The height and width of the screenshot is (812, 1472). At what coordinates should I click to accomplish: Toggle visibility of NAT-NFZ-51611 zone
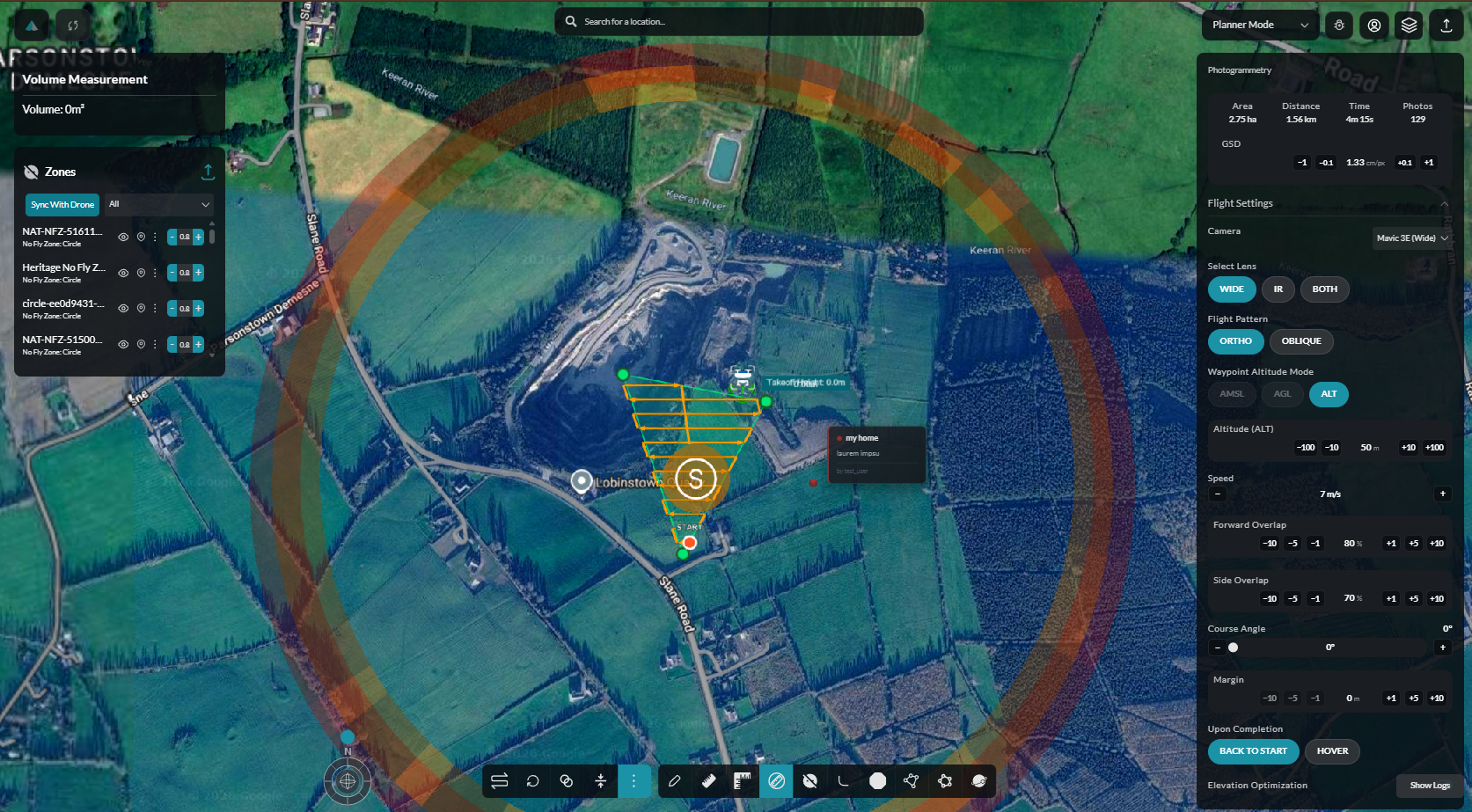pyautogui.click(x=123, y=237)
